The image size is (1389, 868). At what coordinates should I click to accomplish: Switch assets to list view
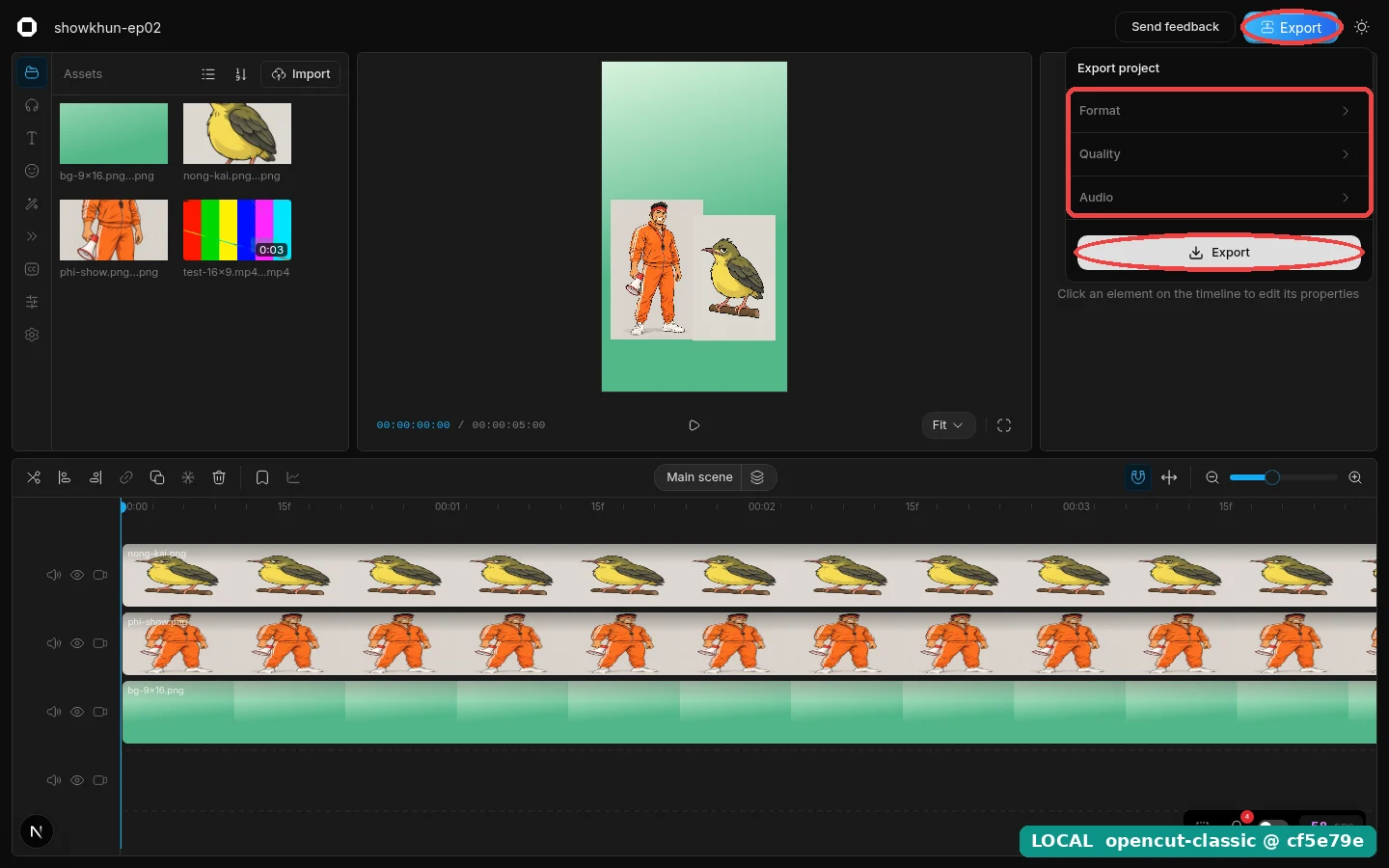(x=208, y=74)
